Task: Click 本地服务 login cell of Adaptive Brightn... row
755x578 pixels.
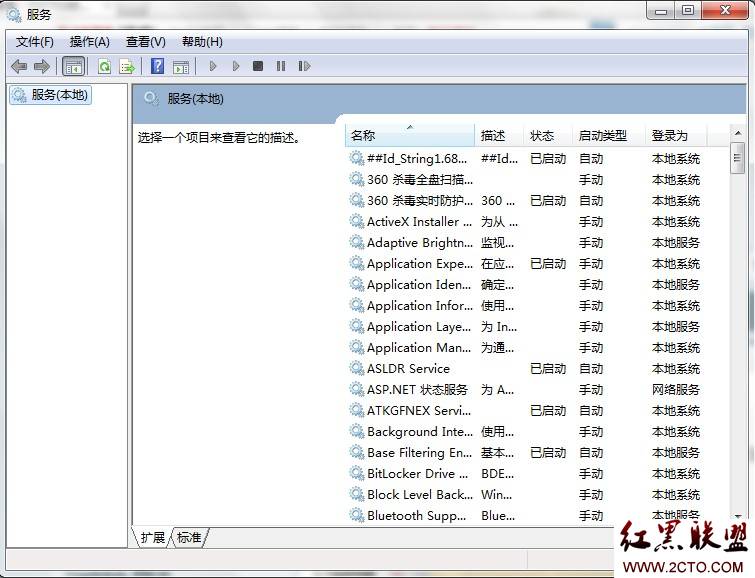Action: click(x=676, y=243)
